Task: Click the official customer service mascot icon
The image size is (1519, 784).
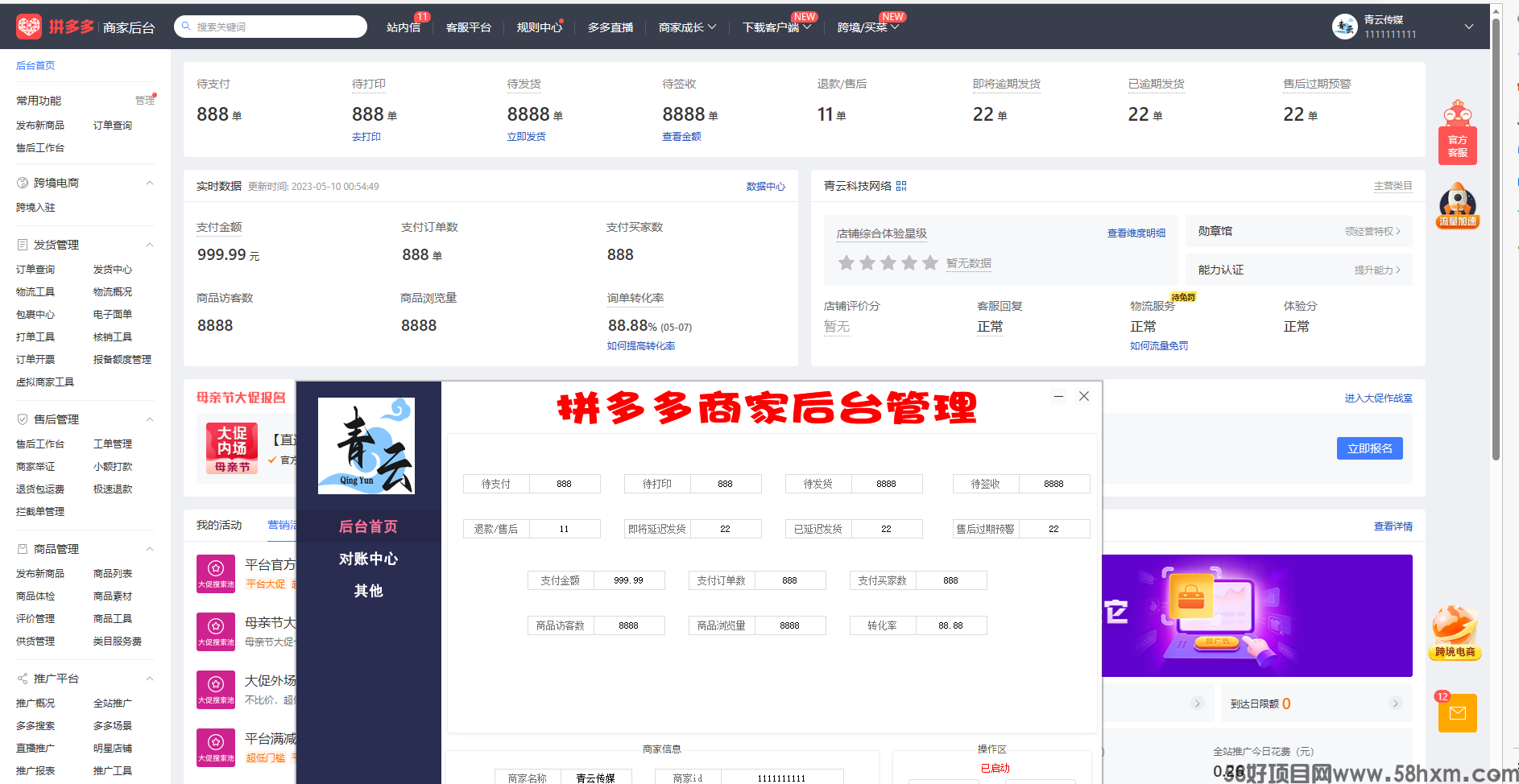Action: 1458,132
